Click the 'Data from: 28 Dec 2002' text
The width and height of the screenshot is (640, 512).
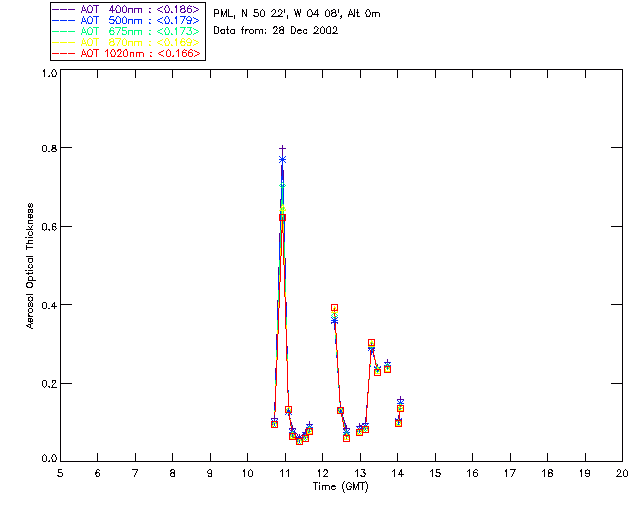click(276, 31)
